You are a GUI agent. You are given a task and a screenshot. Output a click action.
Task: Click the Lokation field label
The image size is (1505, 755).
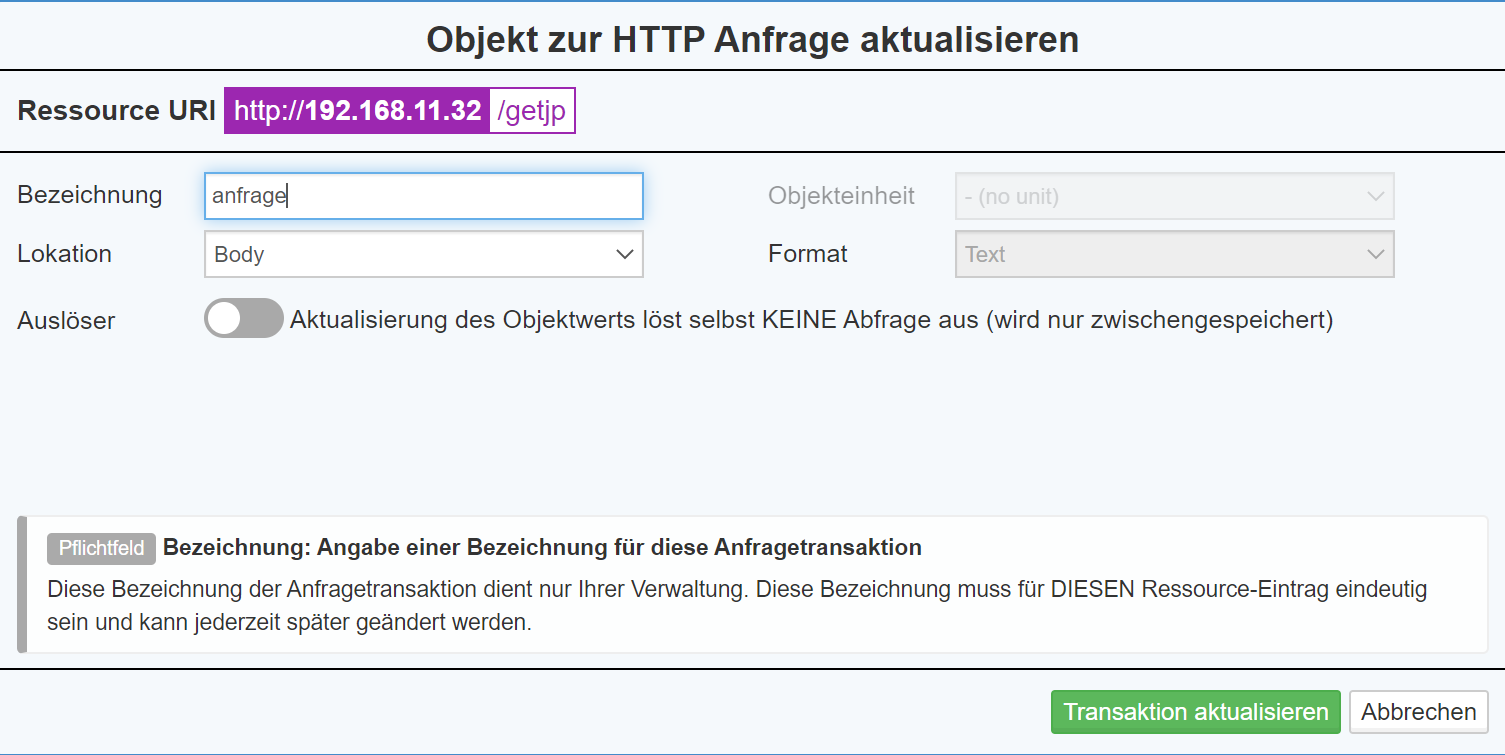click(65, 254)
